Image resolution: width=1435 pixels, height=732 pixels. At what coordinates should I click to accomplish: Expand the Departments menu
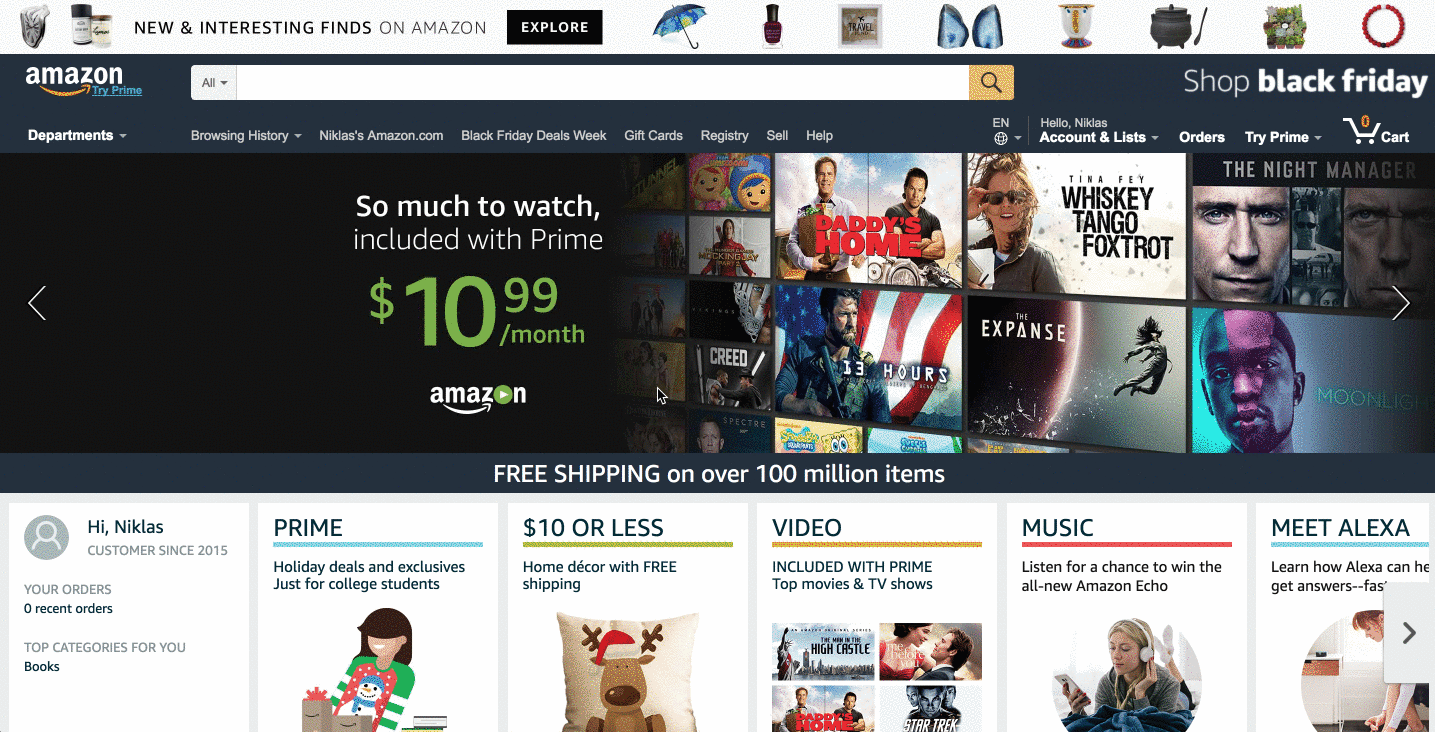(x=77, y=135)
